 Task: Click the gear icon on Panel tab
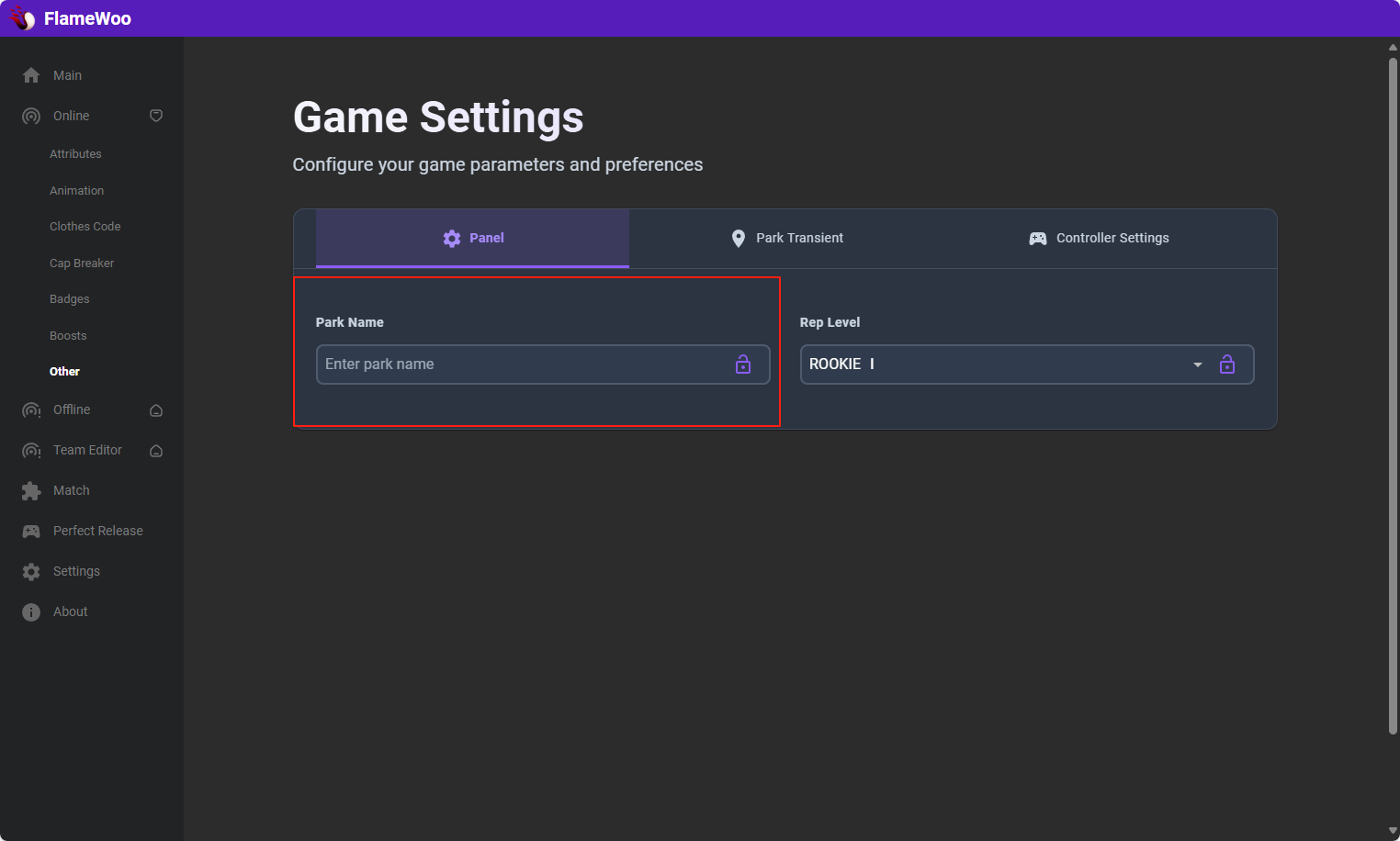452,239
